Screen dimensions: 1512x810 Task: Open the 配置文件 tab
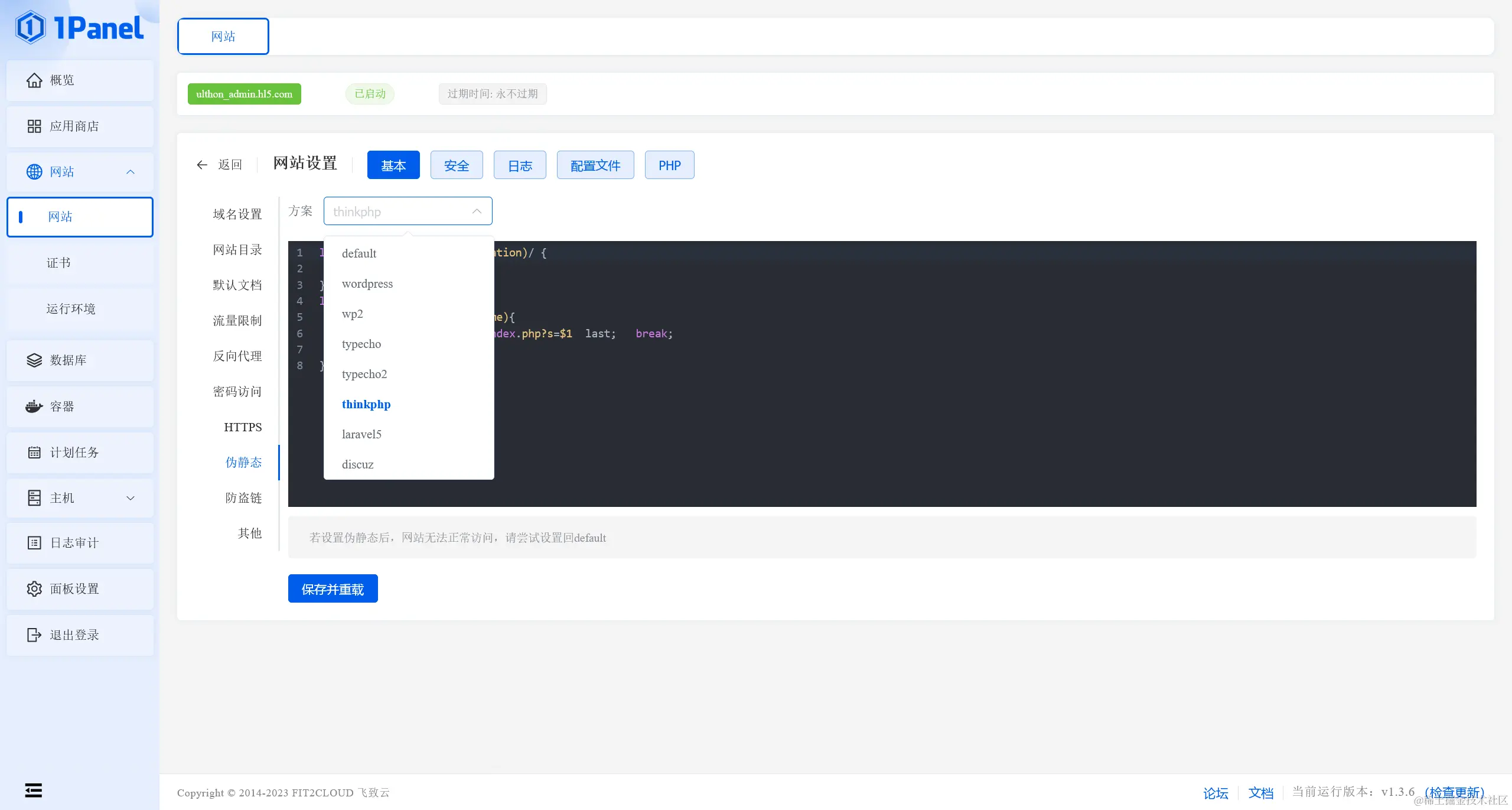[595, 165]
